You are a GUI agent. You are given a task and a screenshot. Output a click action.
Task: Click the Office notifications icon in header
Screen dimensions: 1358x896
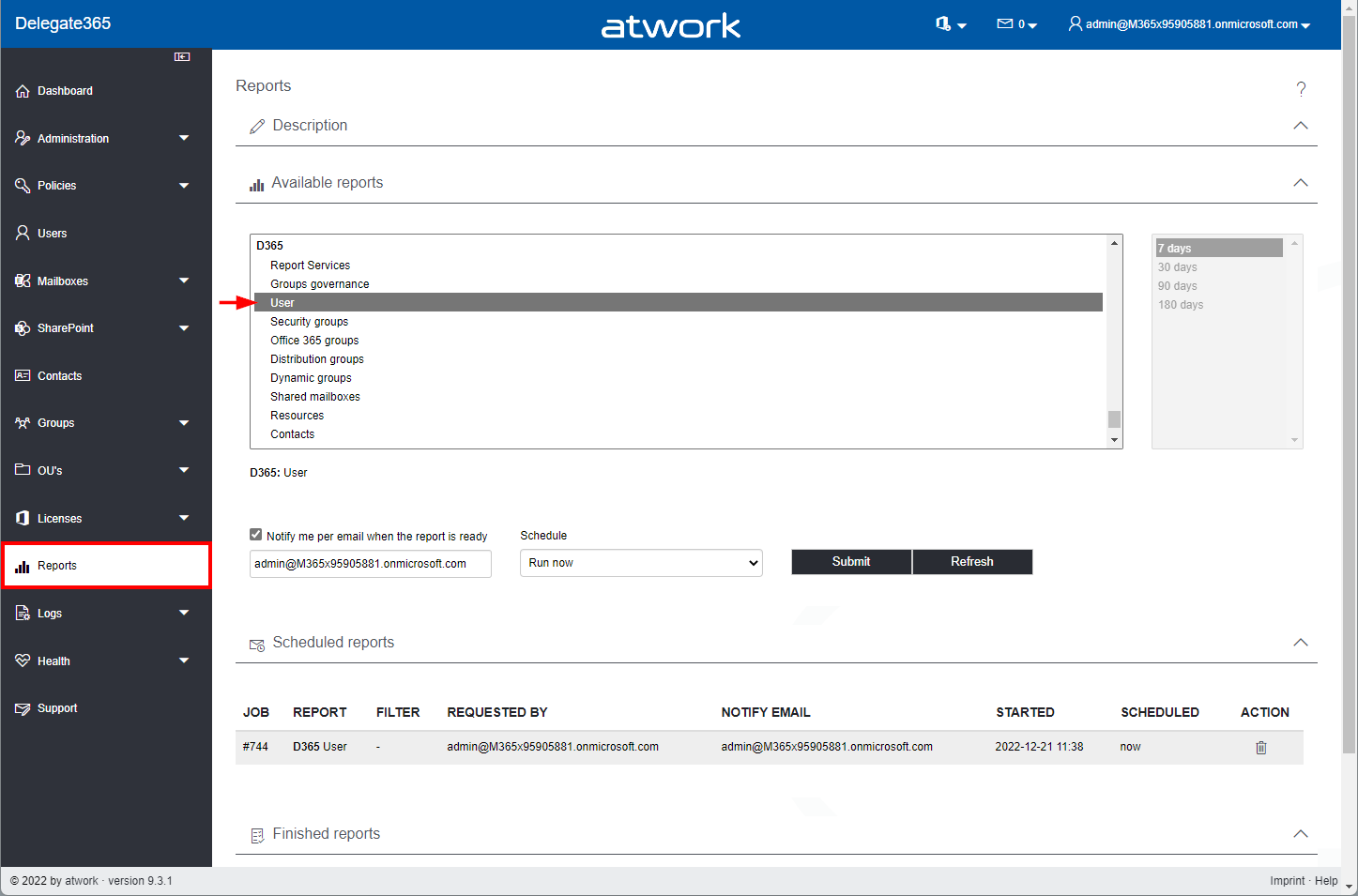[950, 24]
